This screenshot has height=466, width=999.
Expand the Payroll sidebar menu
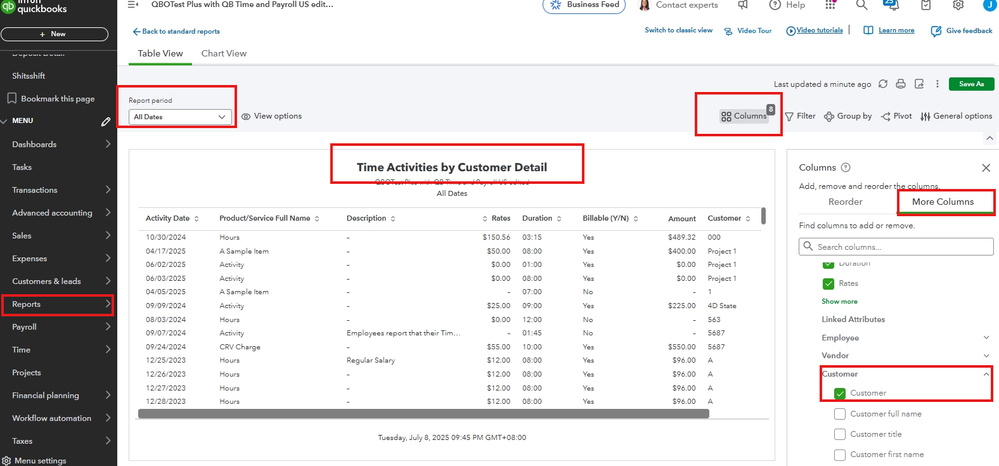(108, 327)
